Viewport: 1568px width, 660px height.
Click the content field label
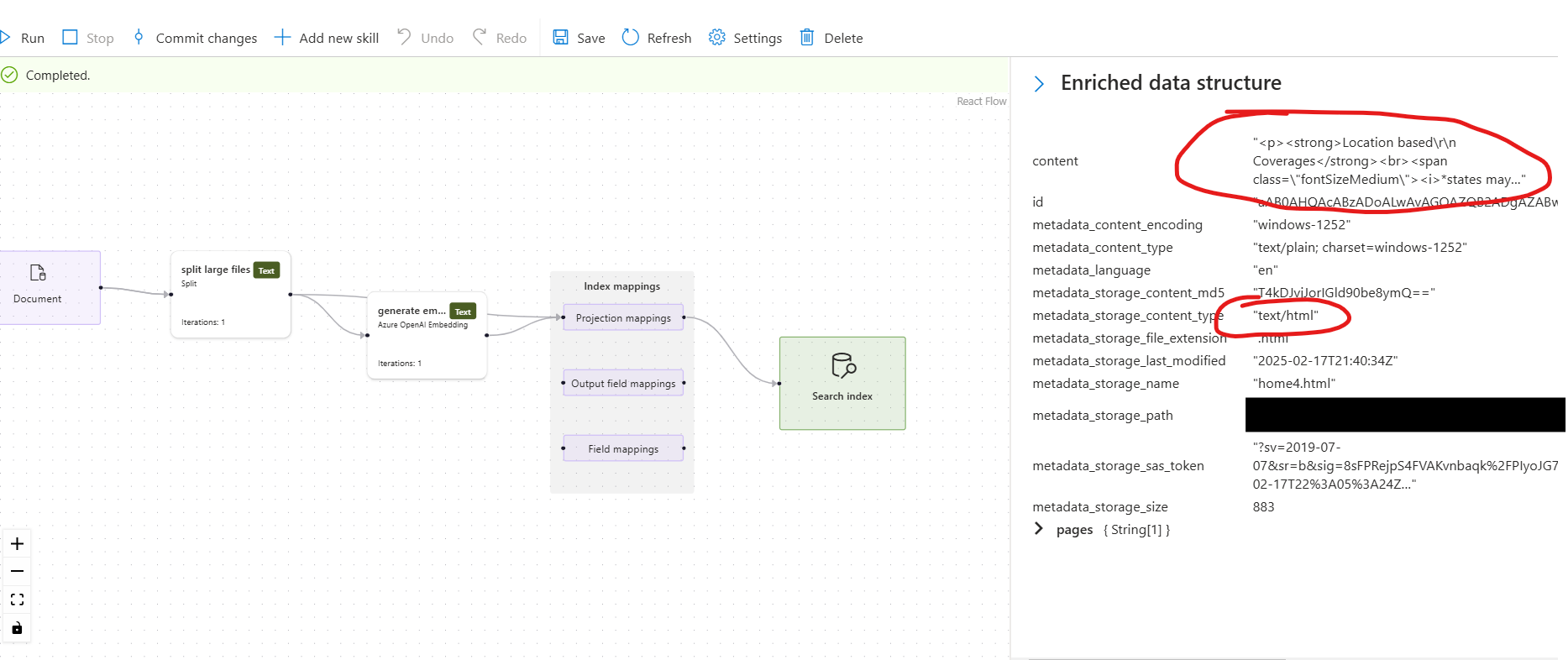1055,161
